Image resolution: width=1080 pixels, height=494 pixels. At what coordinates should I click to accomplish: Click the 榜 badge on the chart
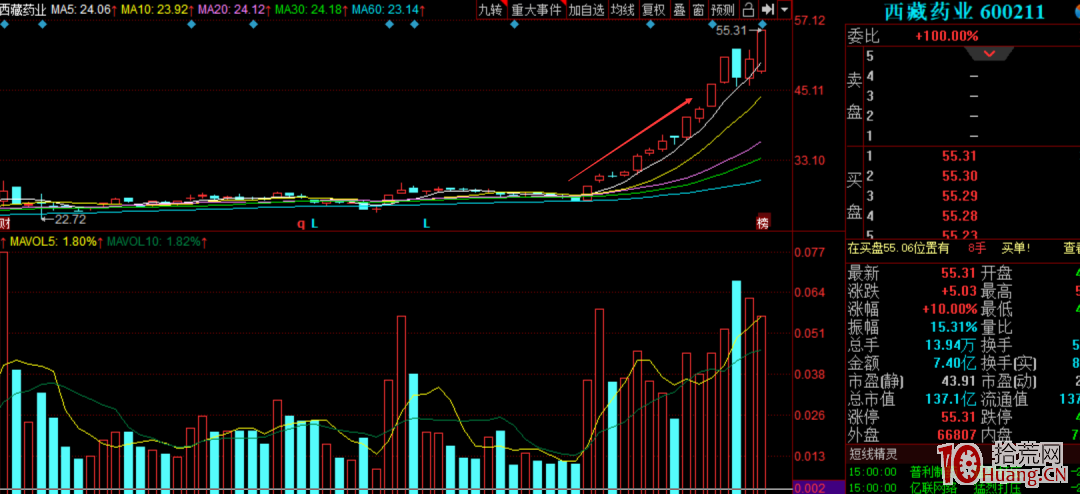(762, 222)
